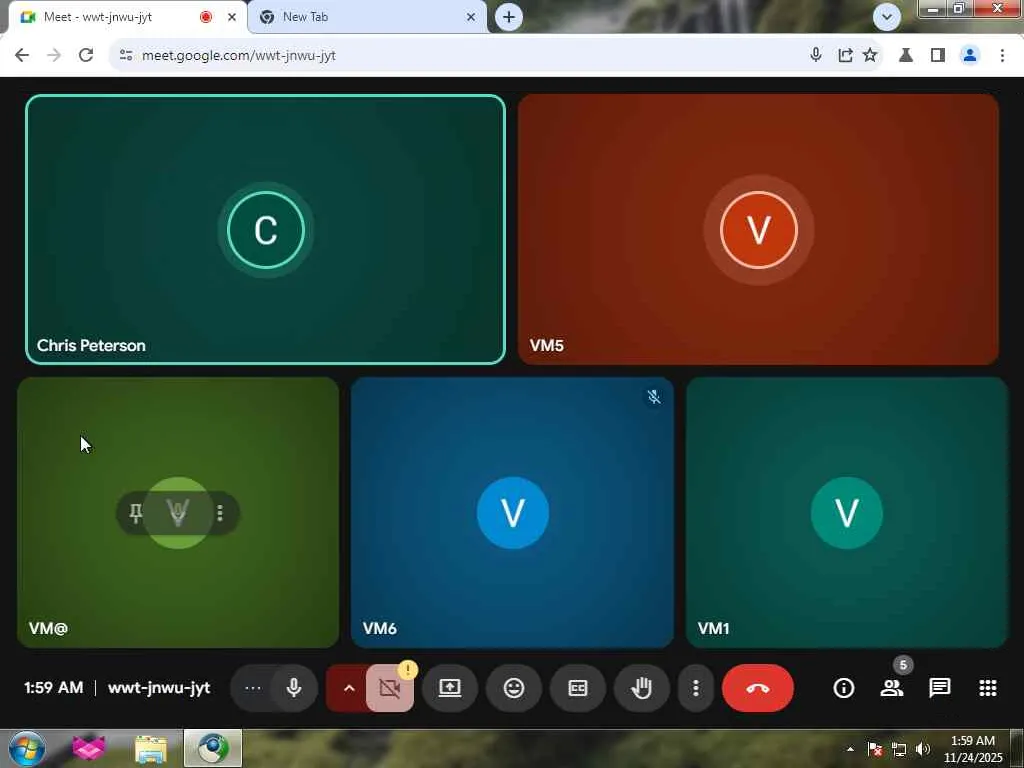Open meeting details info icon
Screen dimensions: 1024x768
[844, 688]
